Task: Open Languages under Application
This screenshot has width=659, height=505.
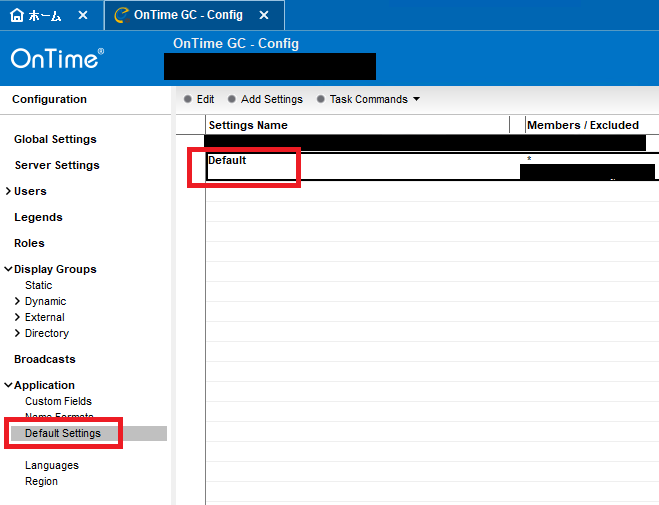Action: pos(52,465)
